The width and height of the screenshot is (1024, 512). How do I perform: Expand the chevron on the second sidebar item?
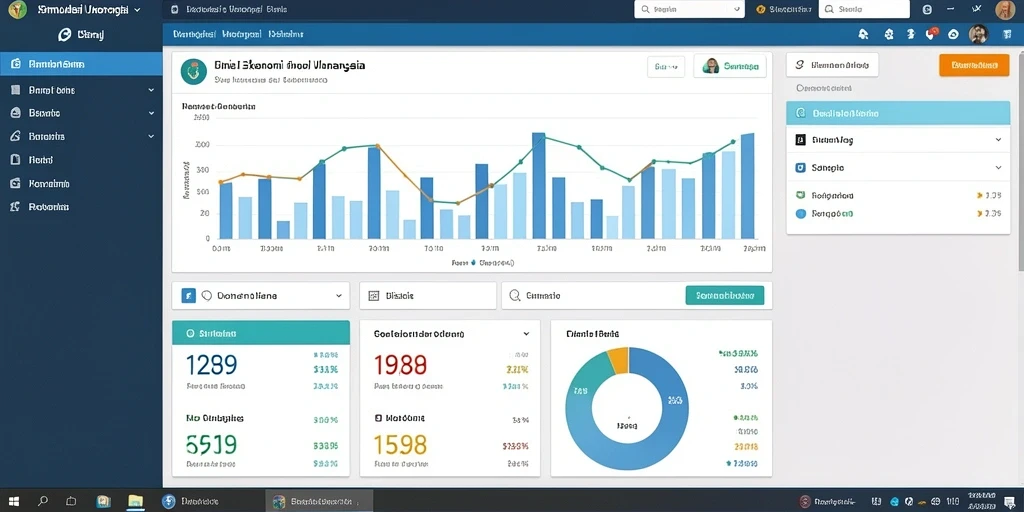pyautogui.click(x=151, y=90)
